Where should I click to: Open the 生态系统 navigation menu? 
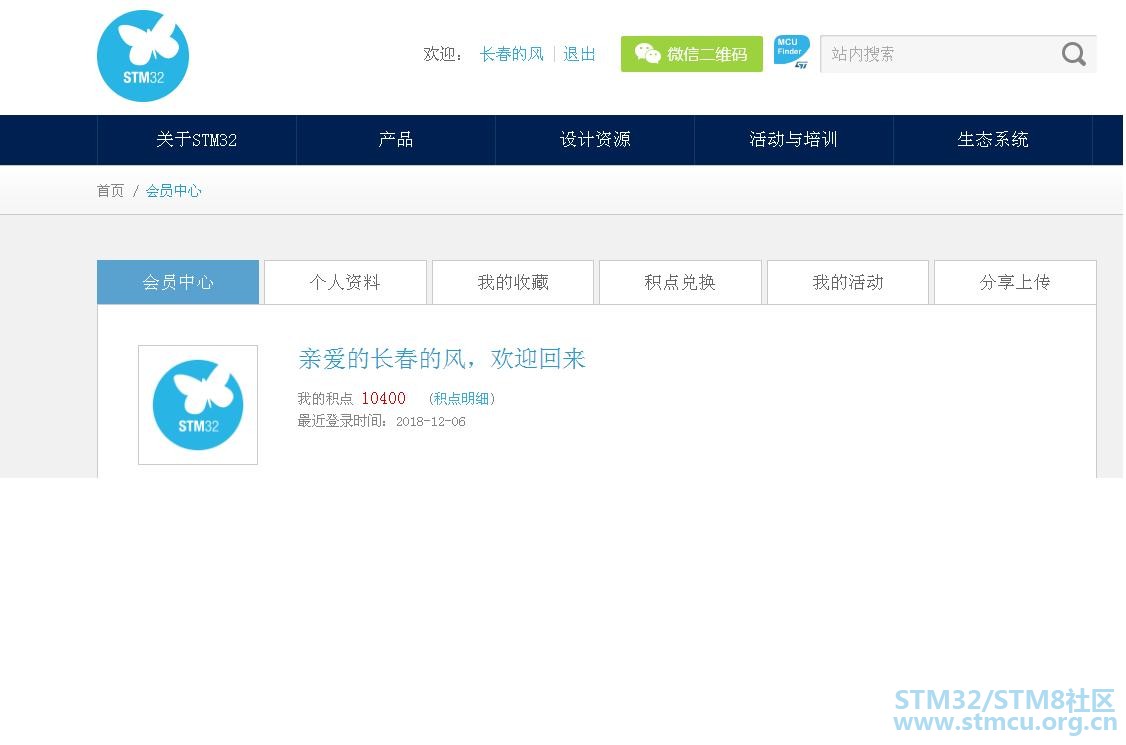tap(992, 139)
